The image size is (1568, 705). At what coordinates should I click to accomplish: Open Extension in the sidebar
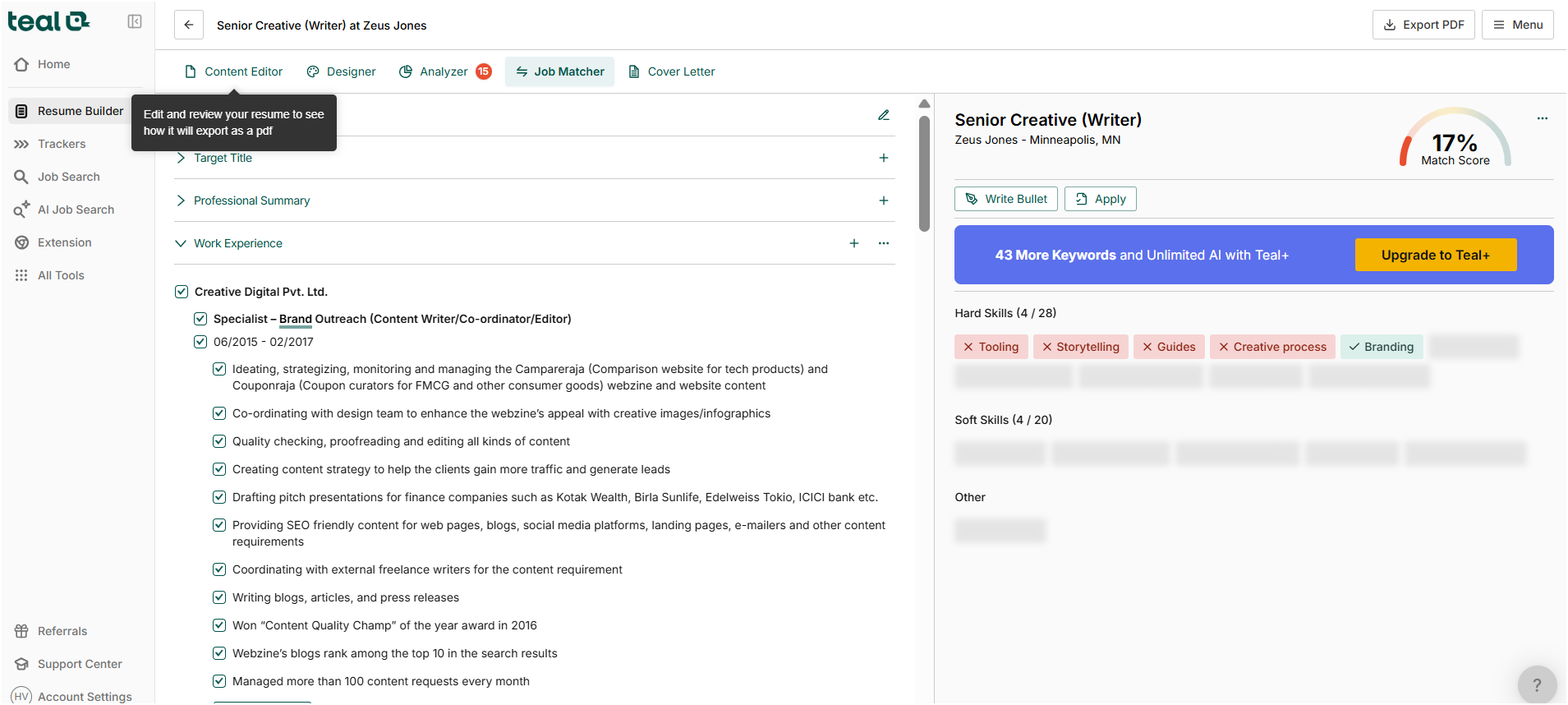[65, 242]
